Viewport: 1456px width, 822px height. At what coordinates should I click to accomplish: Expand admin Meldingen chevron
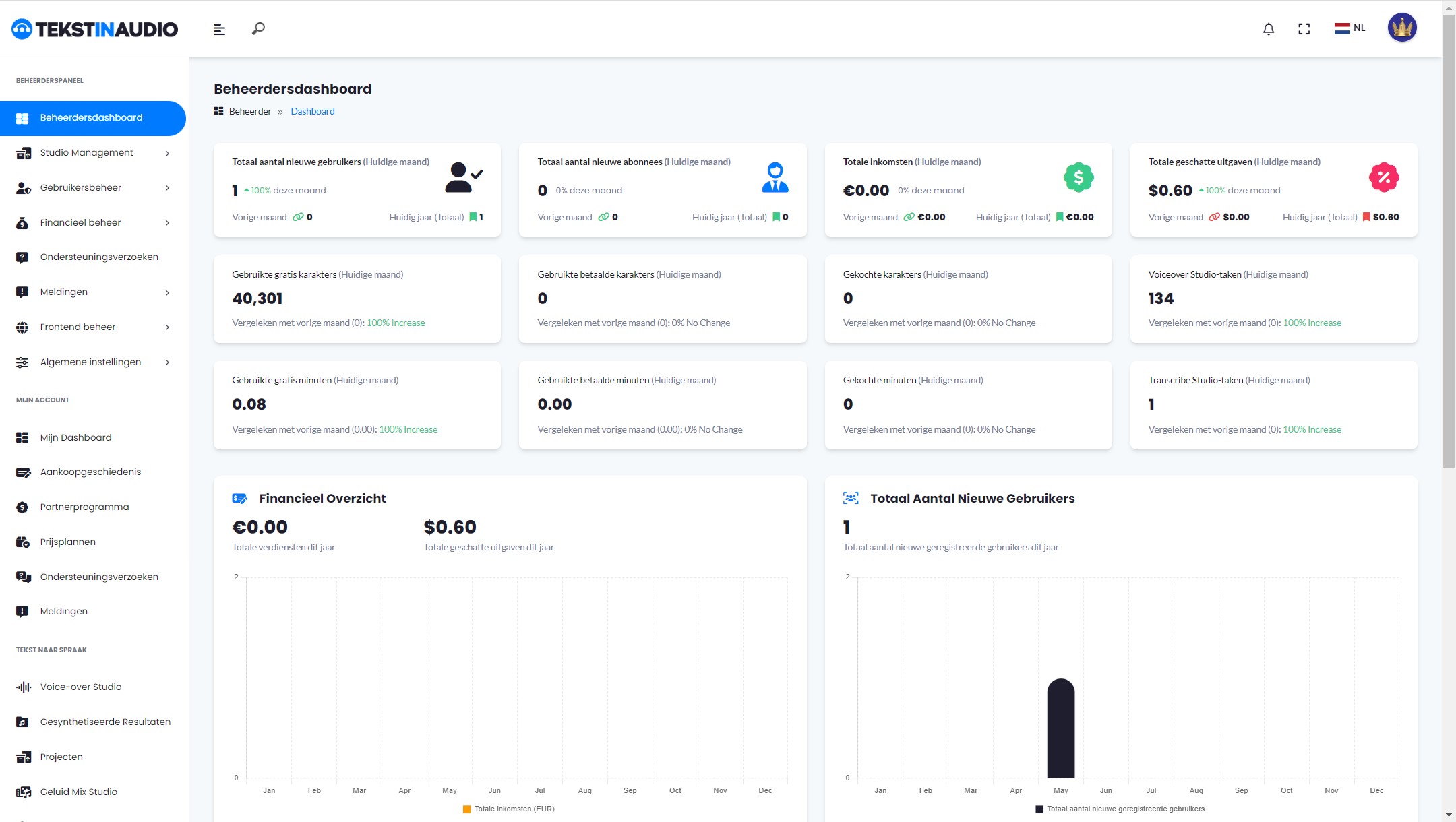(x=167, y=292)
